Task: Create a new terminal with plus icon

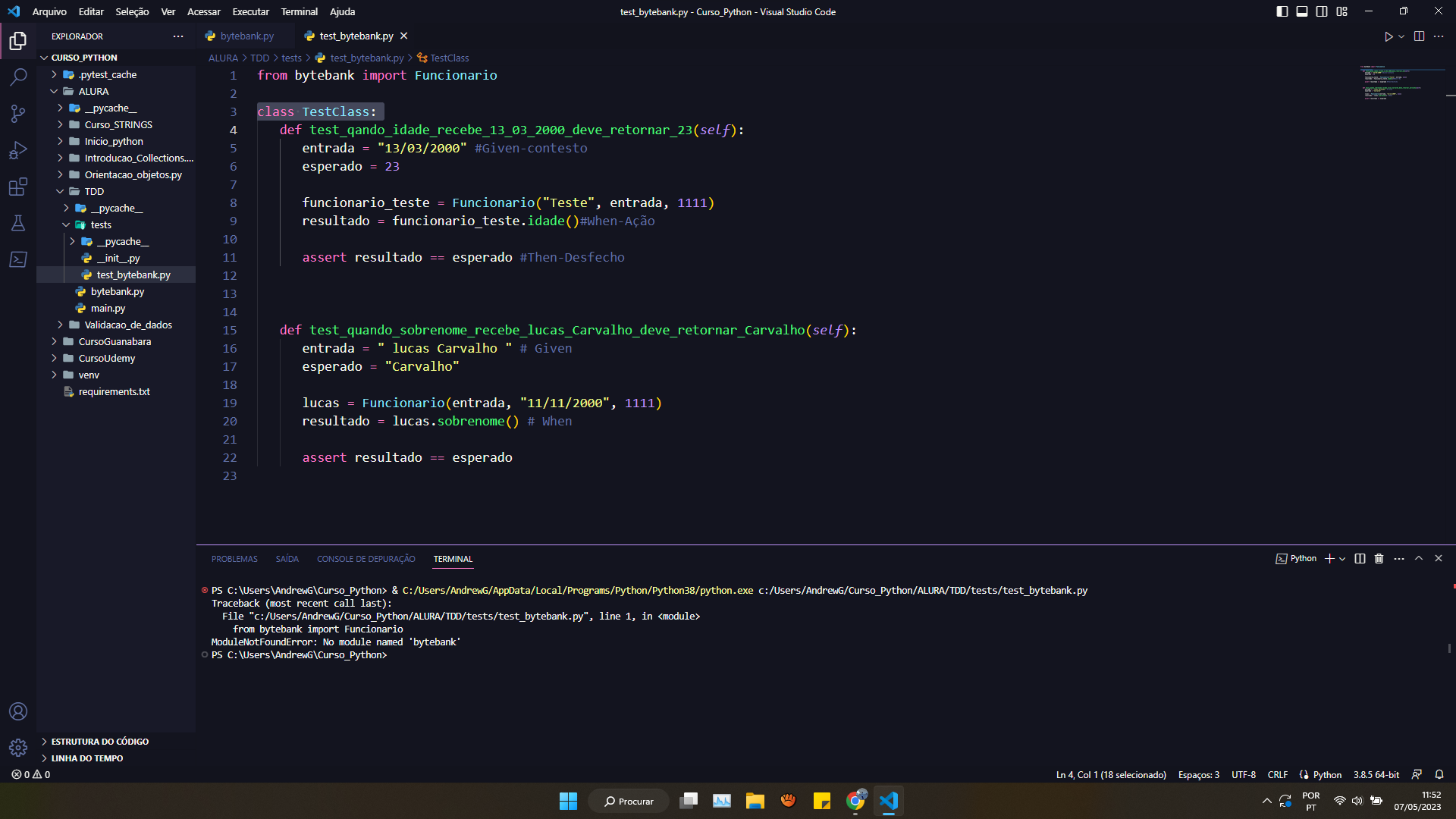Action: tap(1329, 559)
